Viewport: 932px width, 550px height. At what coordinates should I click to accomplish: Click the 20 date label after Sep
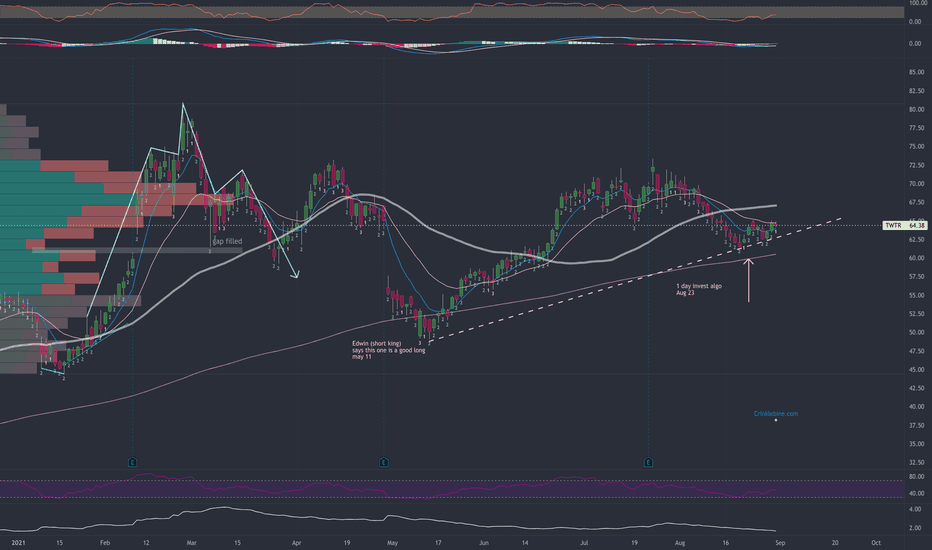click(x=835, y=543)
